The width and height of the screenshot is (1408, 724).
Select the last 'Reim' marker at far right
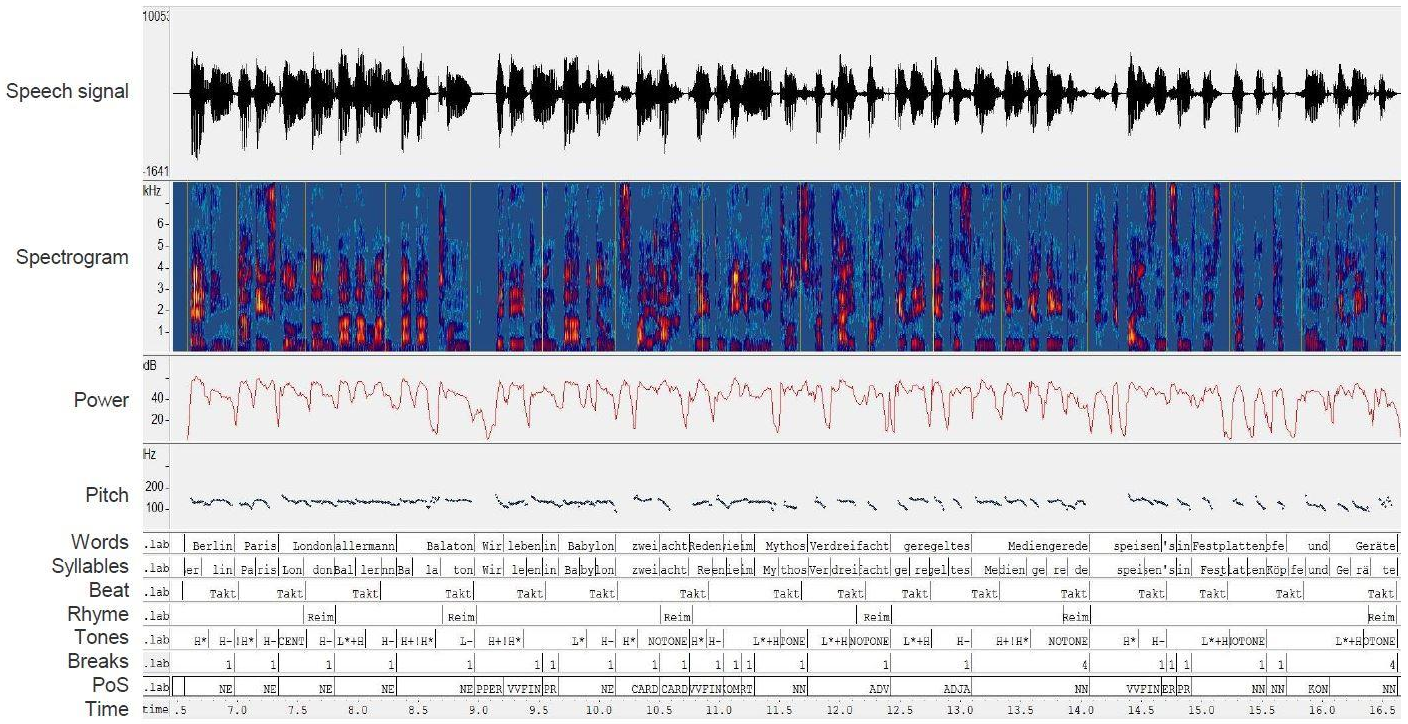1381,617
